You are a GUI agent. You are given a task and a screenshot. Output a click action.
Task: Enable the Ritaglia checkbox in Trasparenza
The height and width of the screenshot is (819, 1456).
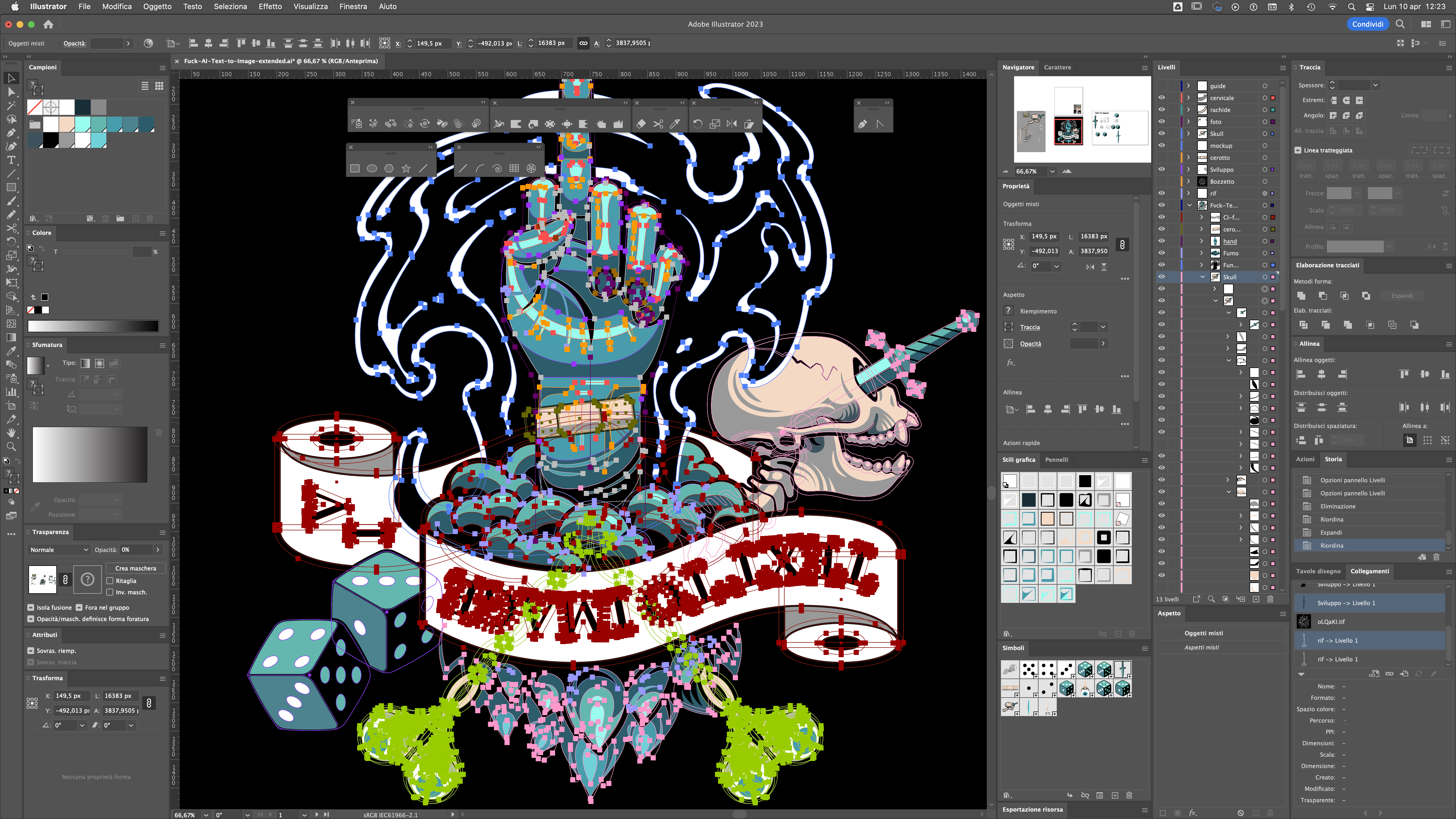point(110,580)
